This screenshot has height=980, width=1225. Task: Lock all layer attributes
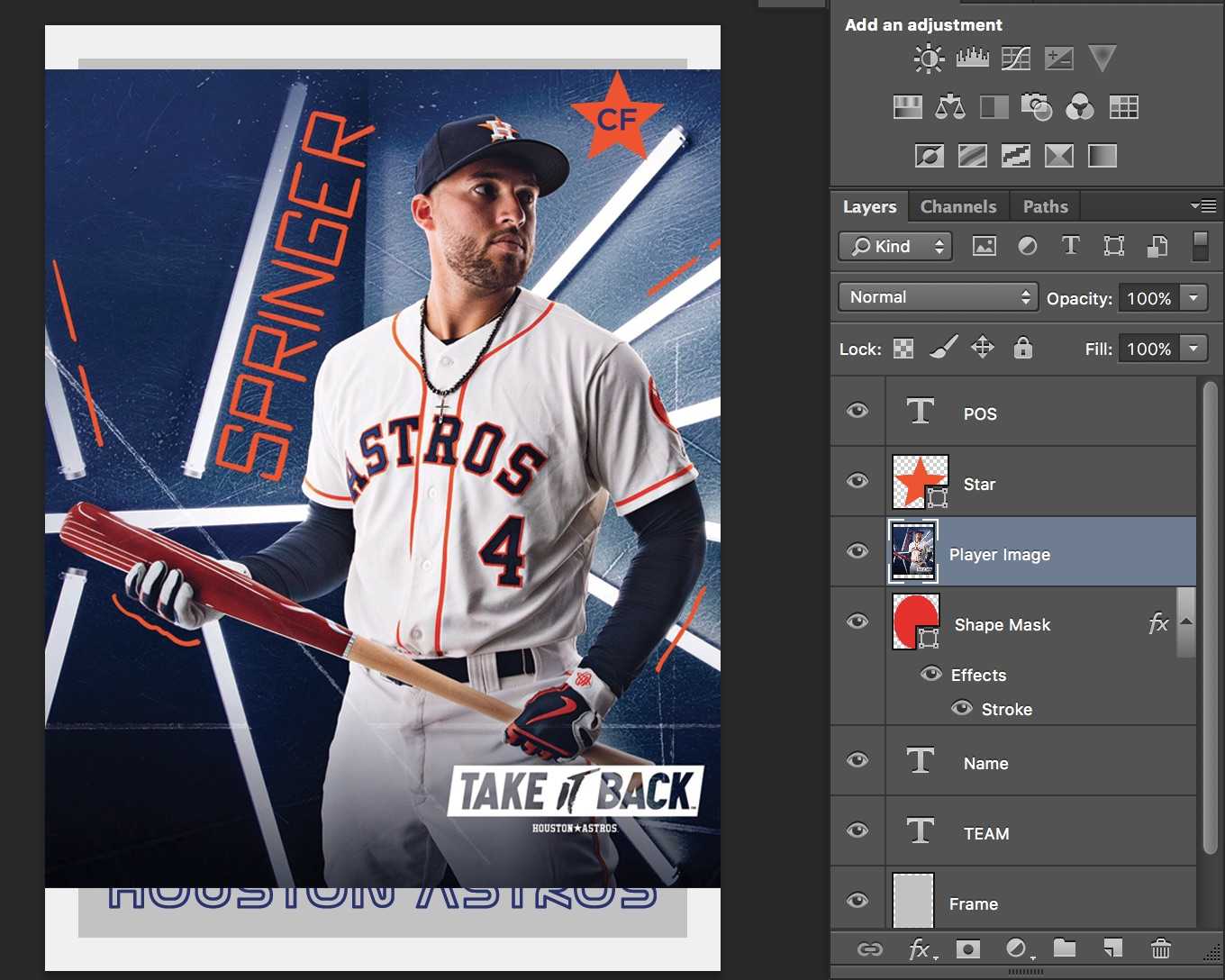click(x=1022, y=348)
